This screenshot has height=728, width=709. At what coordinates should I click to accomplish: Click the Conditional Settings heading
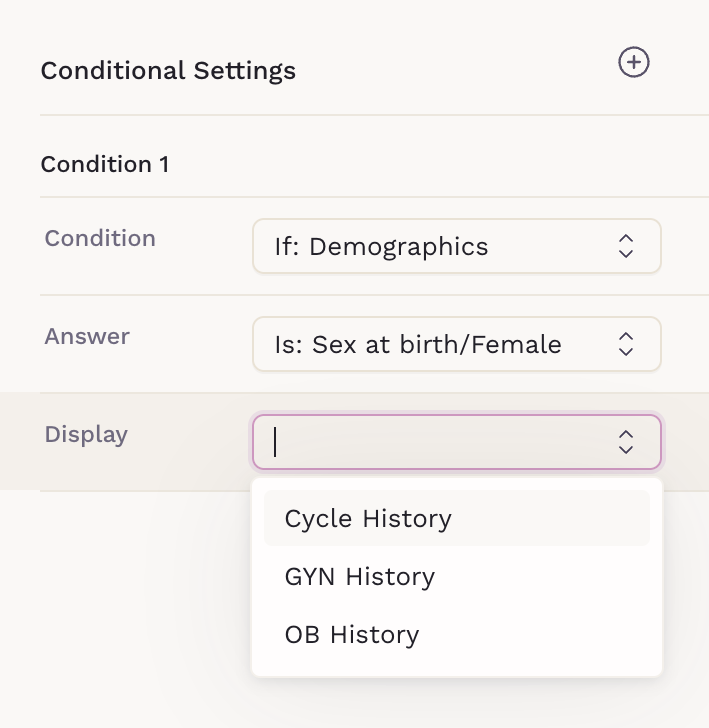168,71
